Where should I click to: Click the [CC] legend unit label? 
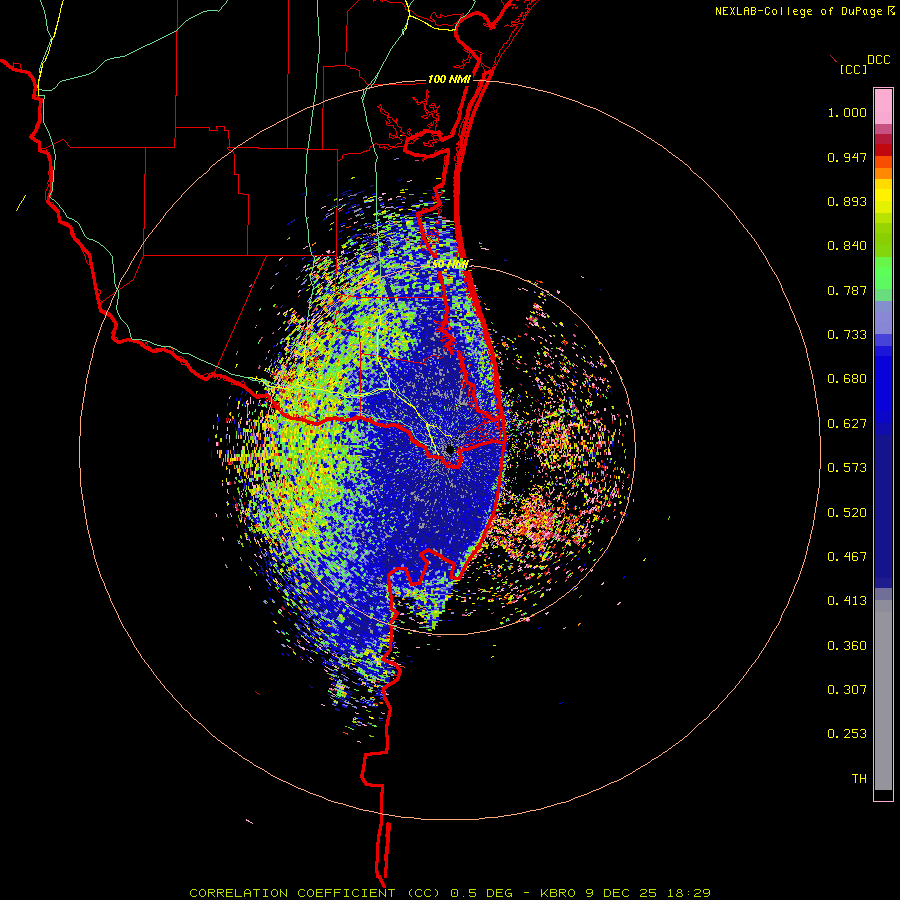coord(853,69)
